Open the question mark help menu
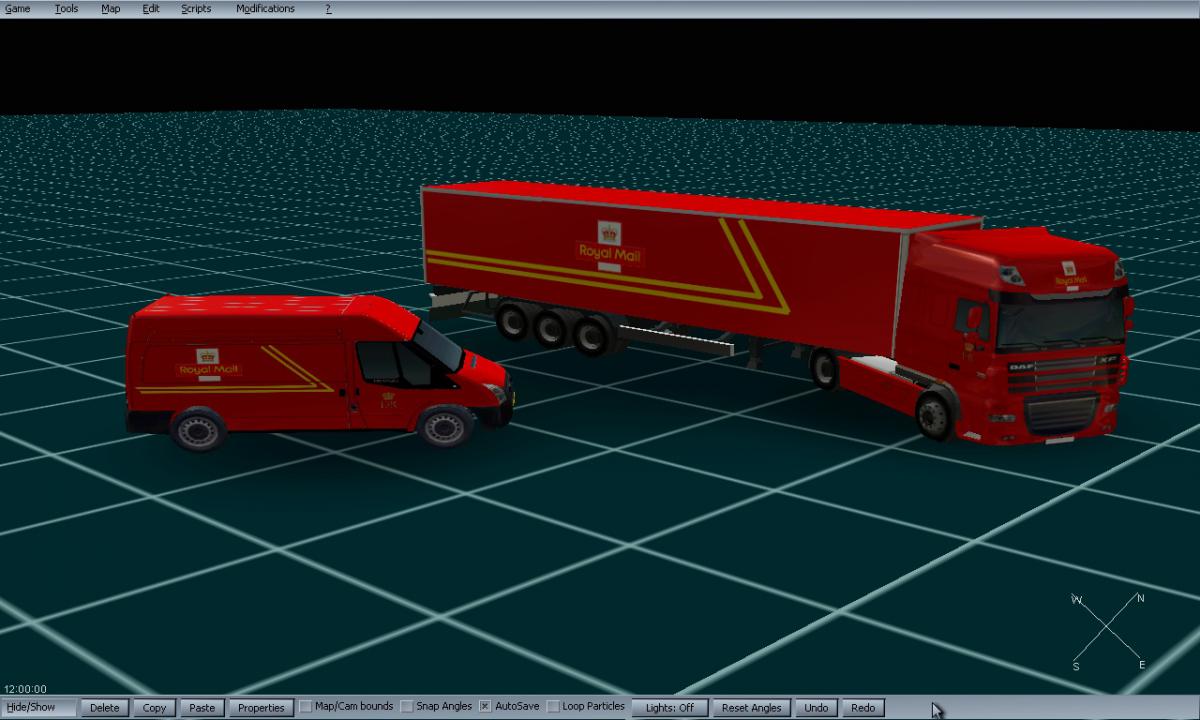 328,9
